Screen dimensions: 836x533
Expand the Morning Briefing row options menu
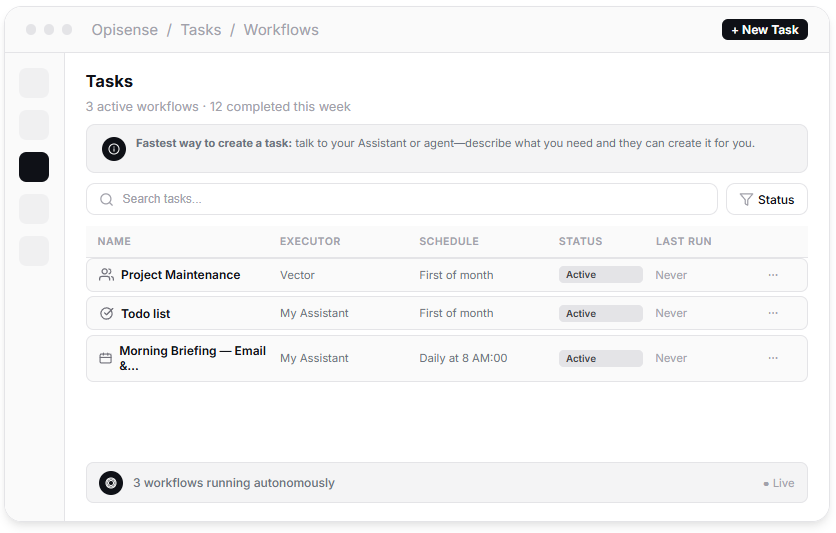pos(773,358)
